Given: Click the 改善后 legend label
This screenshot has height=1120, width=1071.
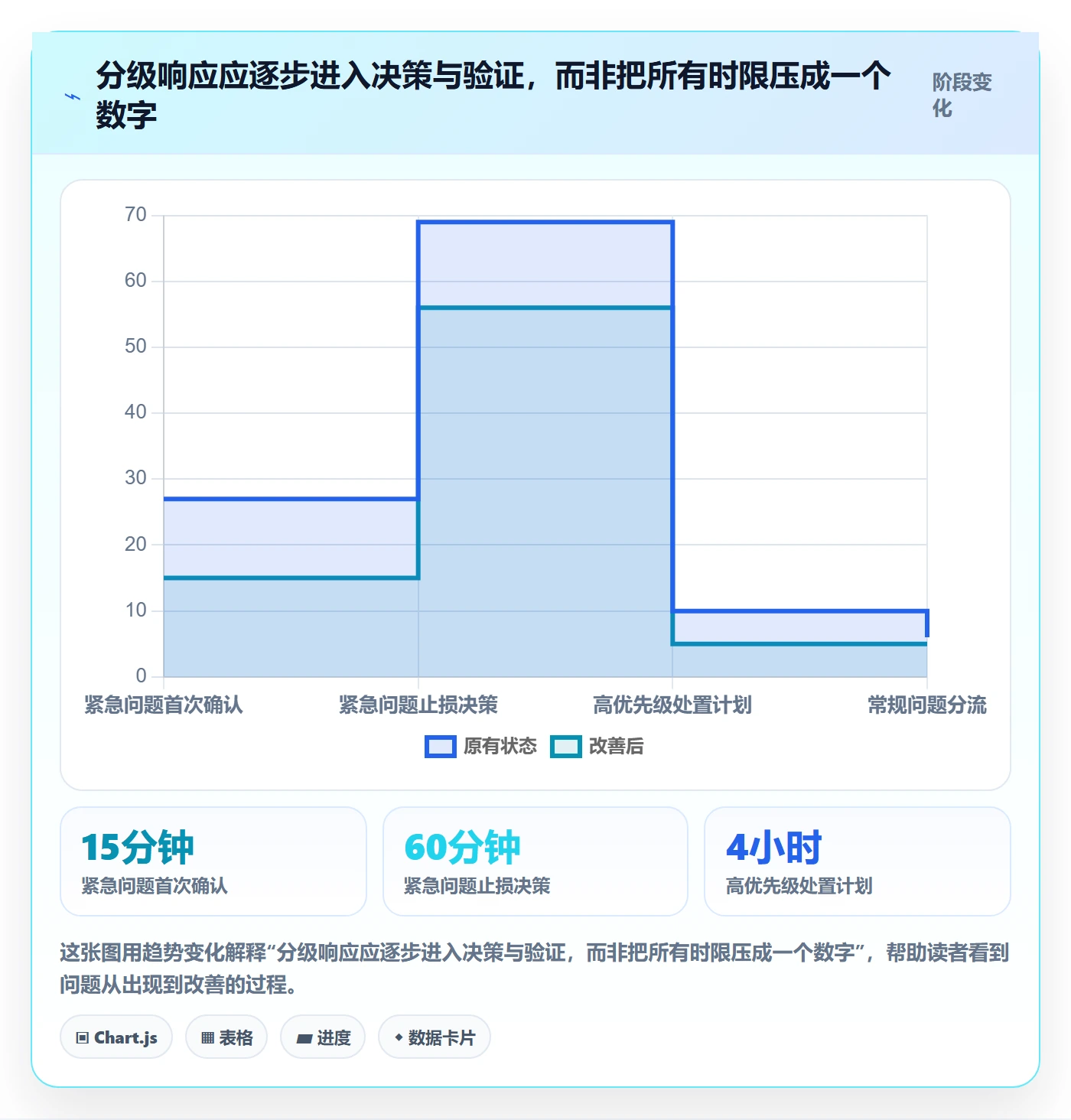Looking at the screenshot, I should [617, 746].
